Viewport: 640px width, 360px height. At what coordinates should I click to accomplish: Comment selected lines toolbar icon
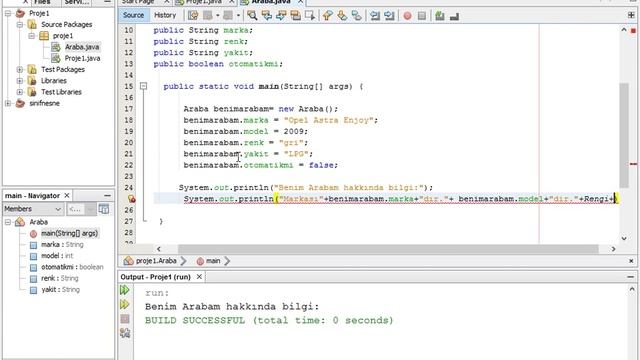pos(440,16)
